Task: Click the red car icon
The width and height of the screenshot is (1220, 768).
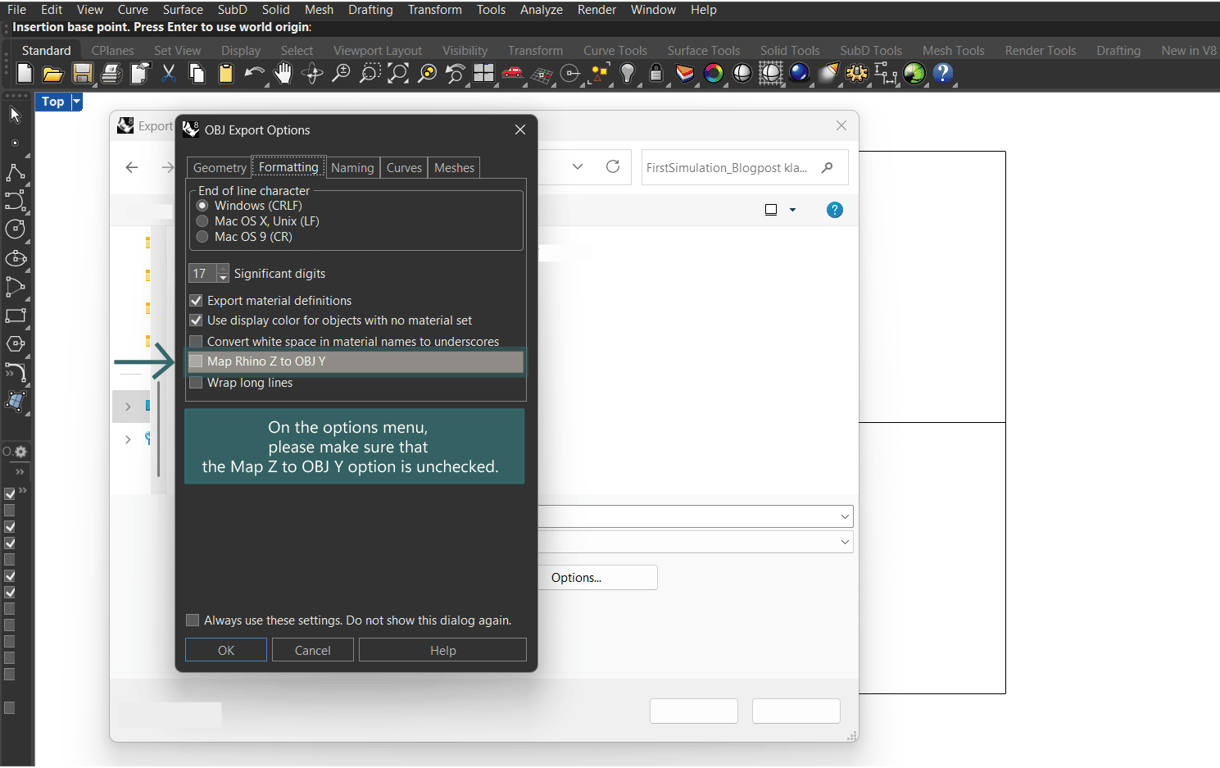Action: pyautogui.click(x=513, y=73)
